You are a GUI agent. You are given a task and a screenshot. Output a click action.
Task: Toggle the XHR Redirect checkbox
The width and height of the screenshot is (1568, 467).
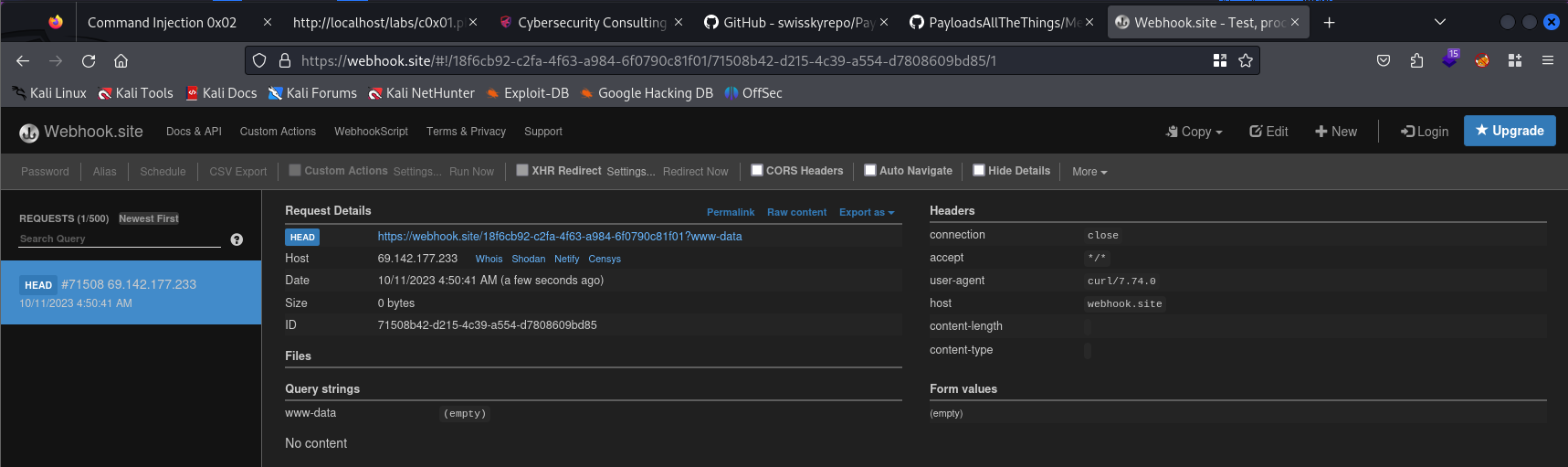pos(522,170)
